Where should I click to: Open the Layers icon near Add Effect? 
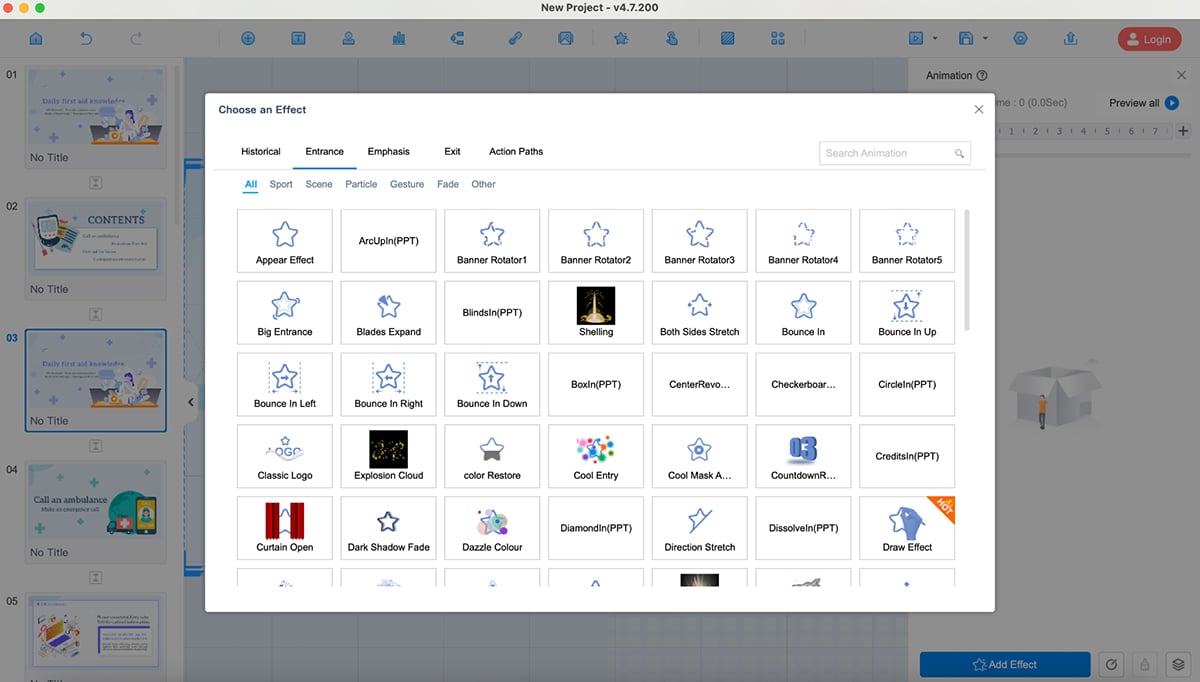coord(1179,664)
